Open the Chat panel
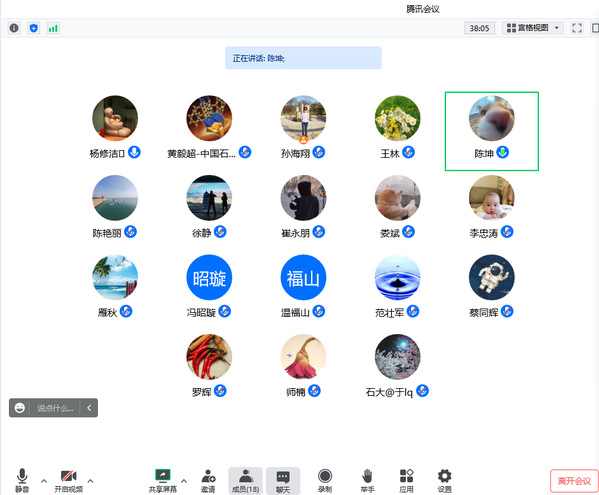Screen dimensions: 599x495 click(x=283, y=481)
